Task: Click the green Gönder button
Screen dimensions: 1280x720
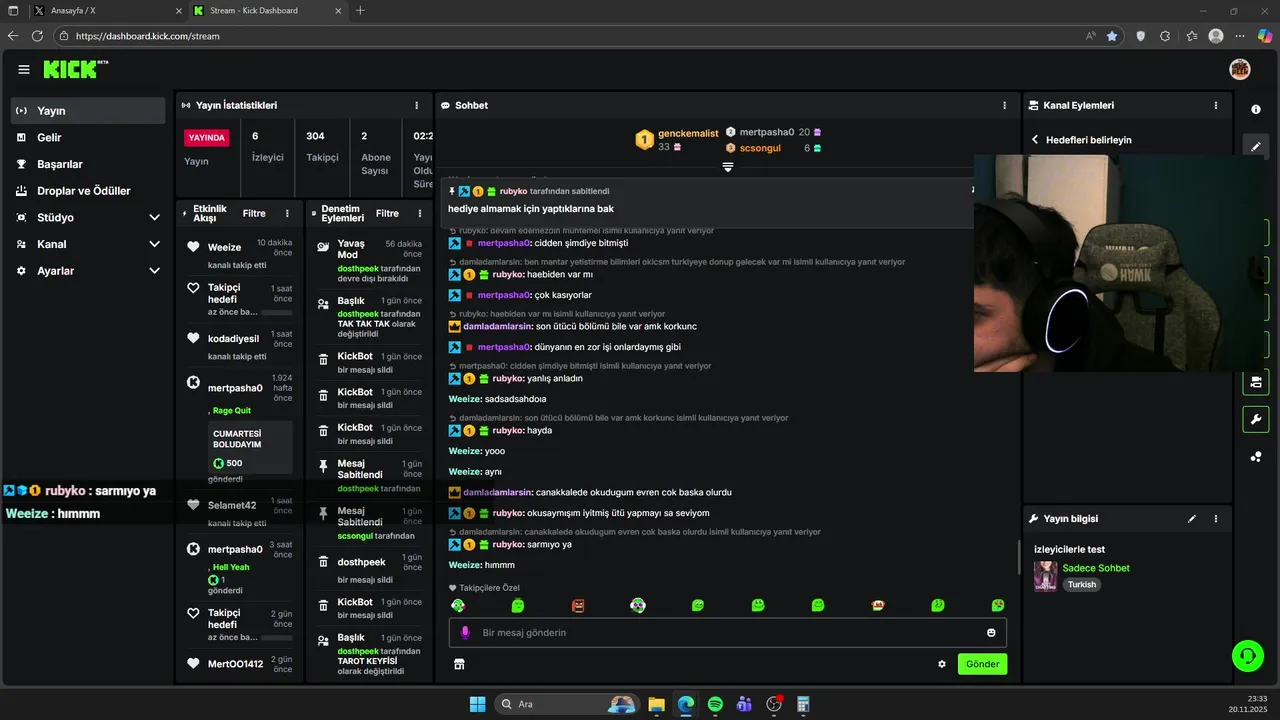Action: [x=982, y=664]
